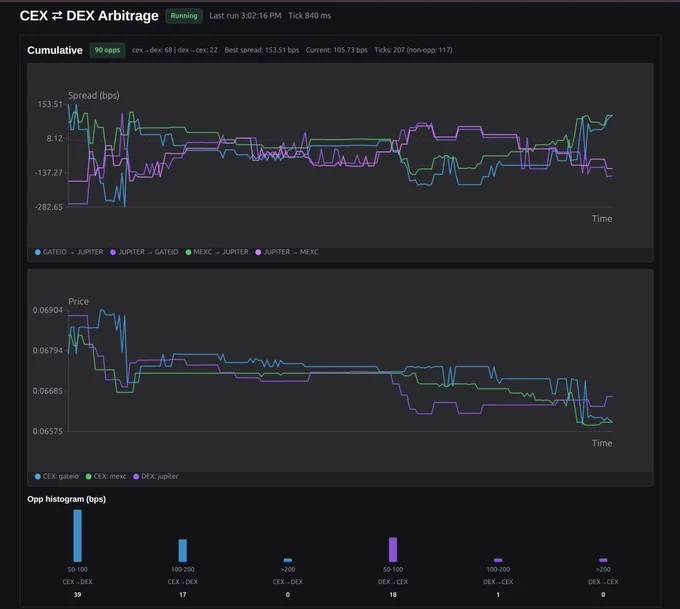
Task: Click 'Best spread: 153.51 bps' text
Action: click(x=262, y=50)
